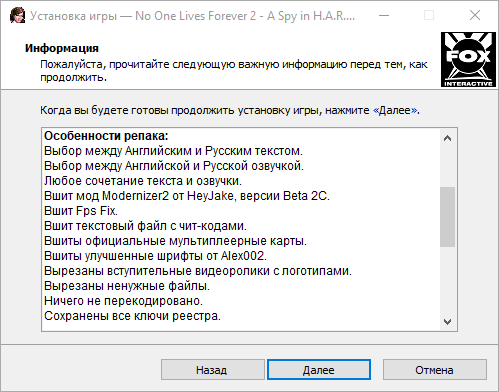Cancel installation with Отмена button
Image resolution: width=499 pixels, height=392 pixels.
point(434,370)
